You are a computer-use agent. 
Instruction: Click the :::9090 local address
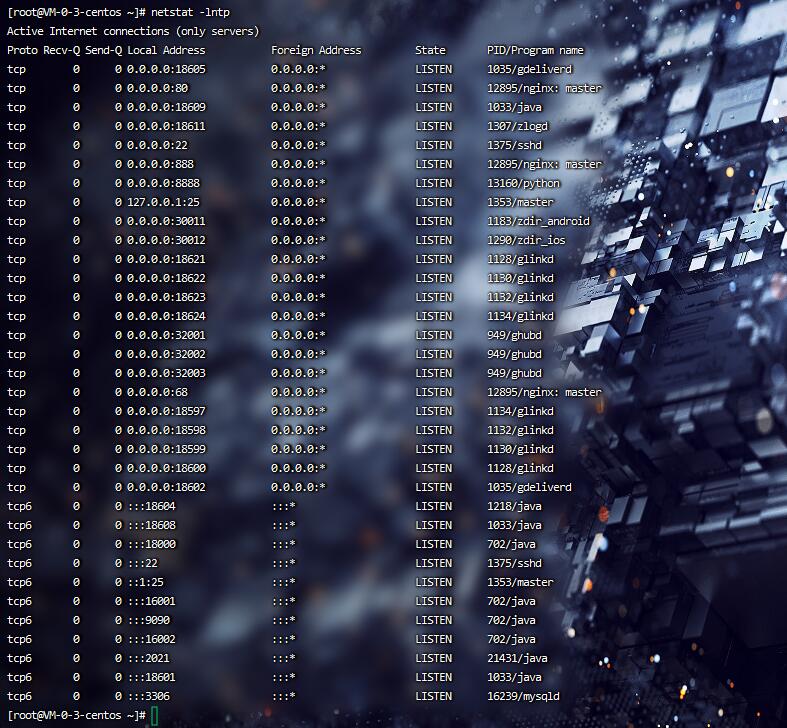[151, 620]
